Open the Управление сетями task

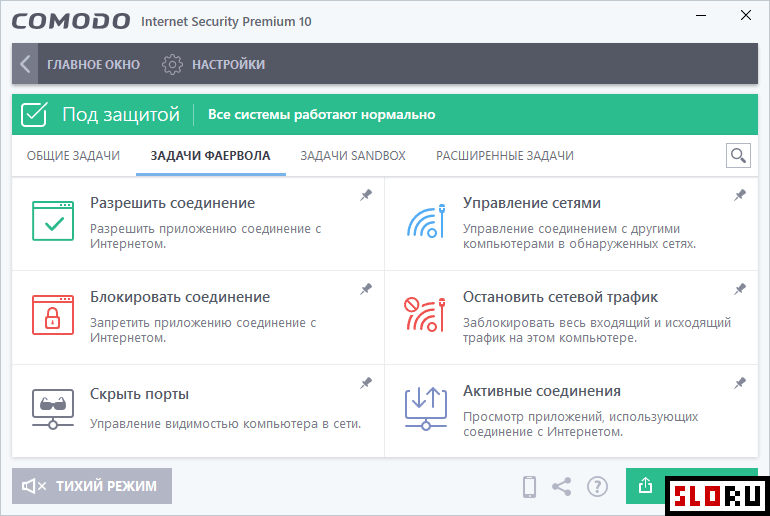pyautogui.click(x=532, y=203)
